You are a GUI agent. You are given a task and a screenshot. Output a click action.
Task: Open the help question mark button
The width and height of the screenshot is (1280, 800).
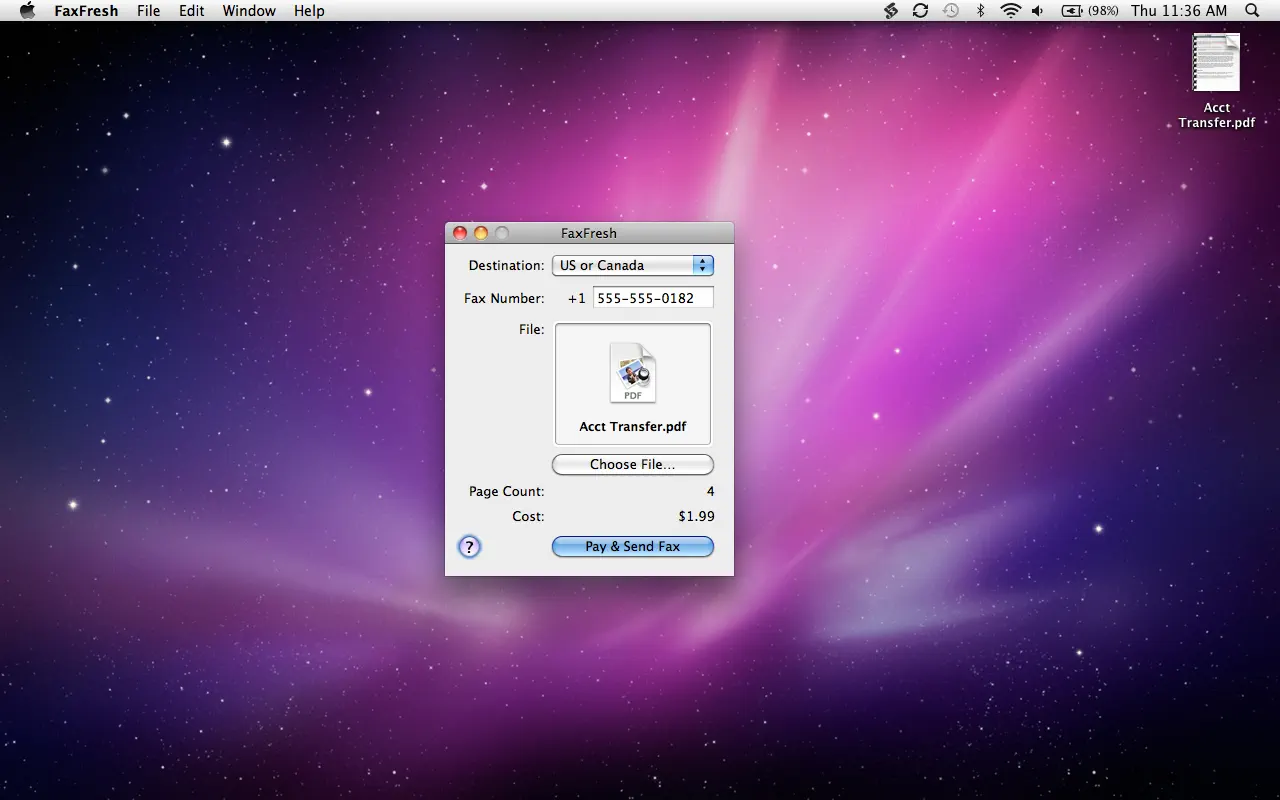click(x=469, y=547)
